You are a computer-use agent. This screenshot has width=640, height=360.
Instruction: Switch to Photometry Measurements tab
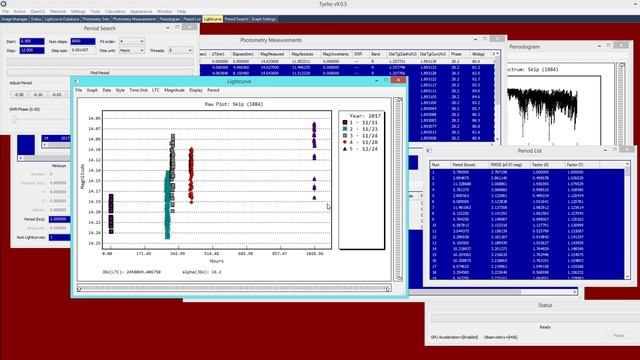point(134,19)
